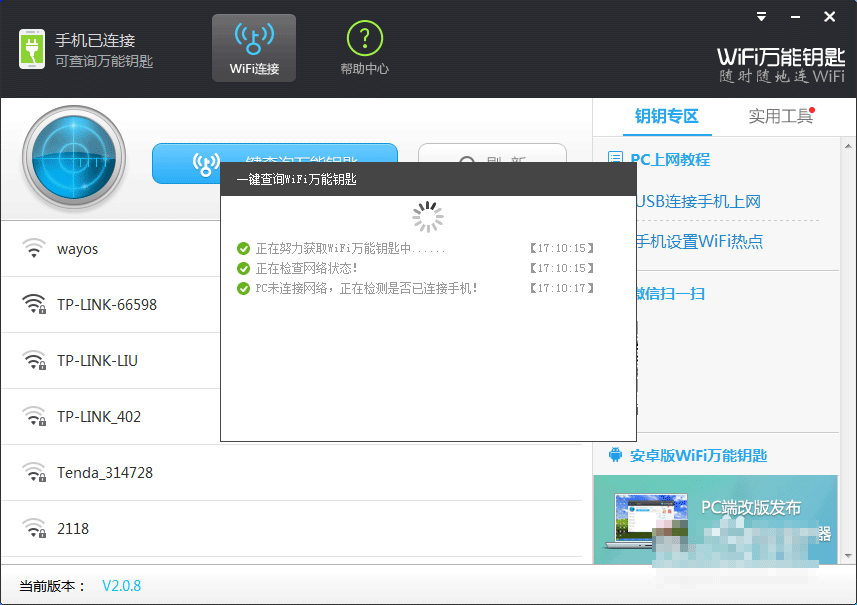Click the loading spinner in query dialog
Viewport: 857px width, 605px height.
pos(427,216)
